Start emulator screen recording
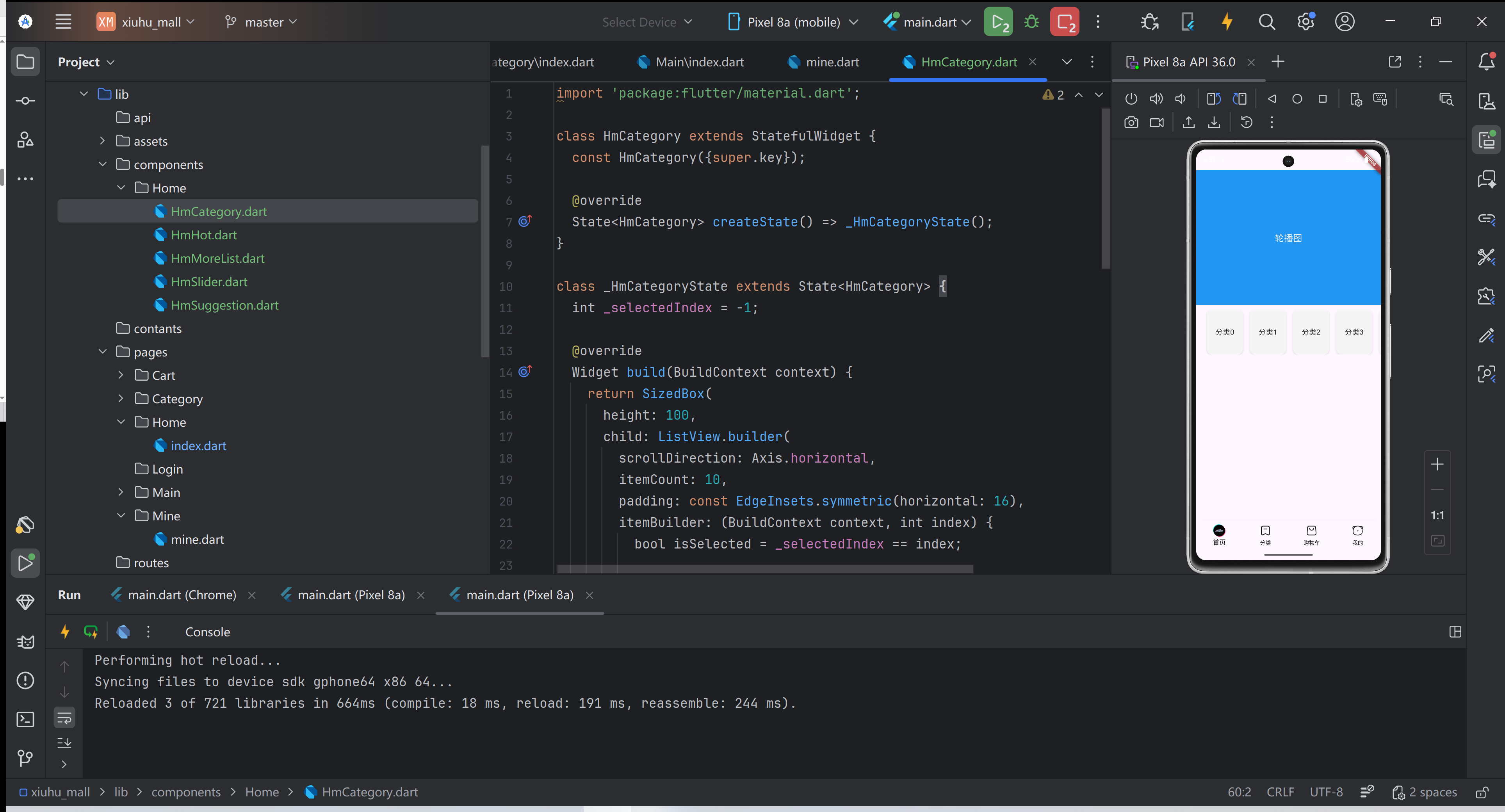1505x812 pixels. coord(1157,123)
